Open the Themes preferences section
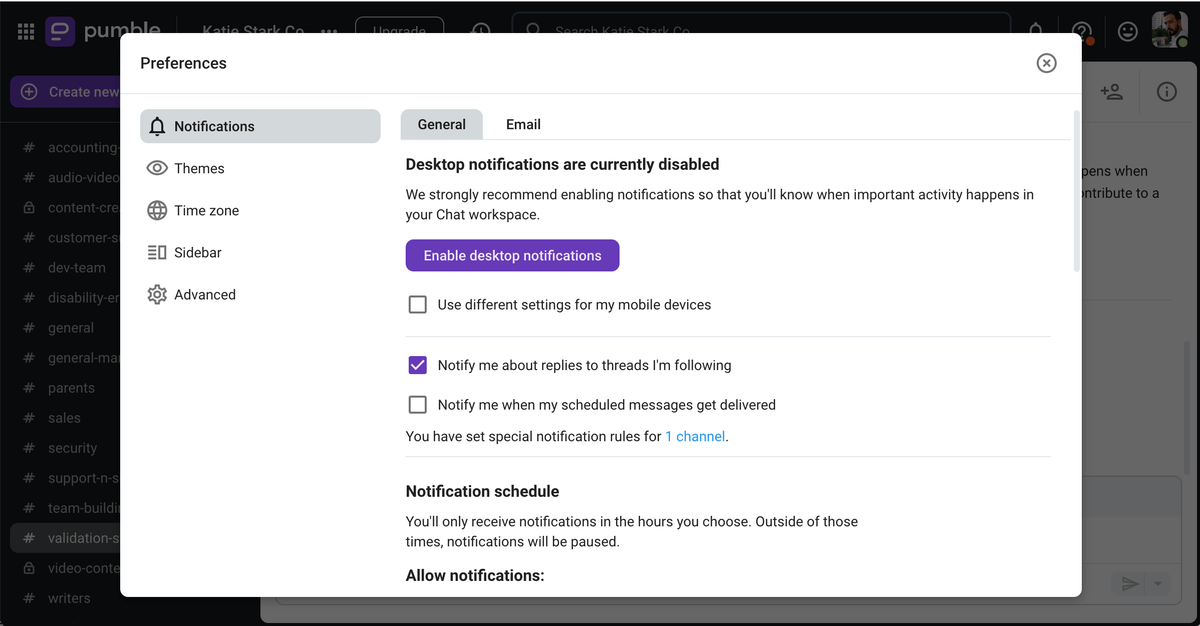The width and height of the screenshot is (1200, 626). (199, 168)
